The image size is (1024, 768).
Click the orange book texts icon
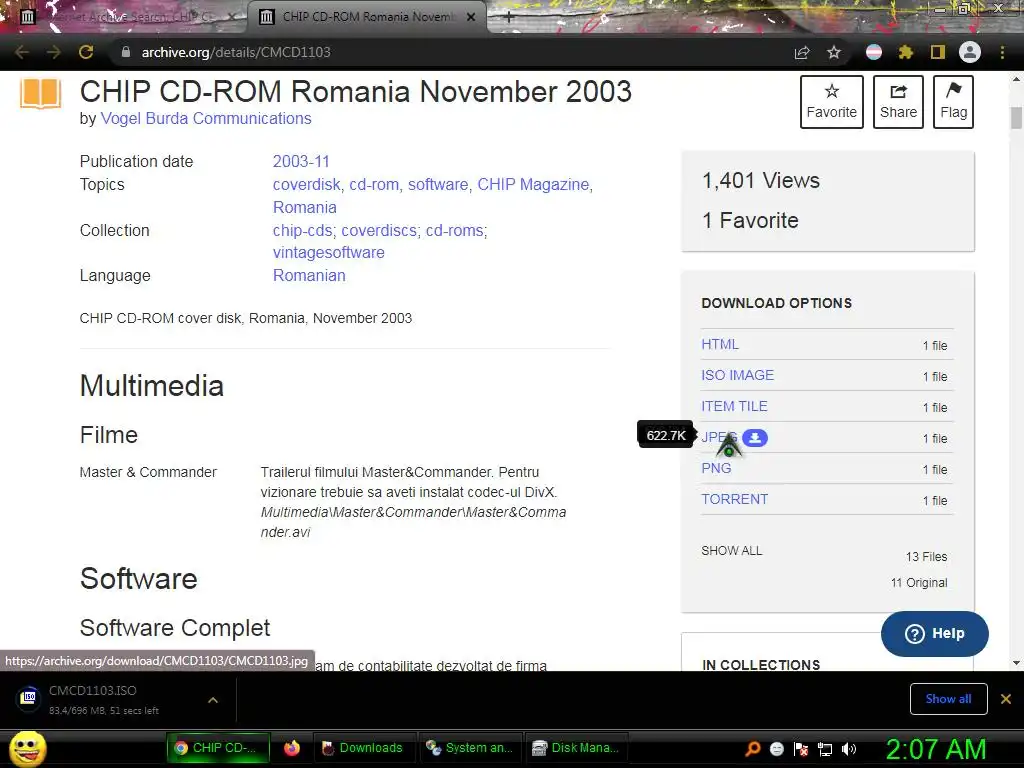point(40,94)
